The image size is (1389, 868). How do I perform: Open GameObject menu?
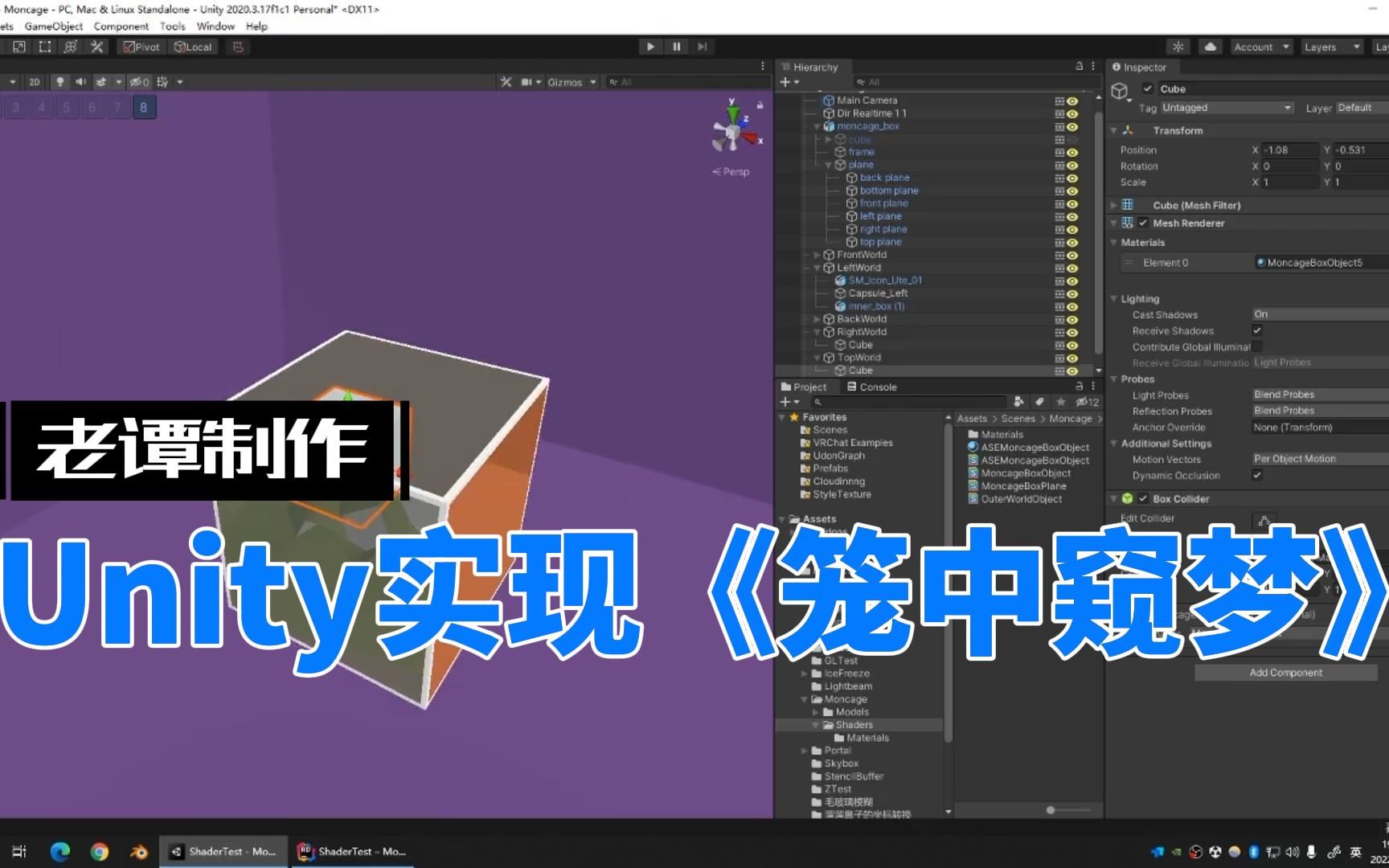click(54, 27)
